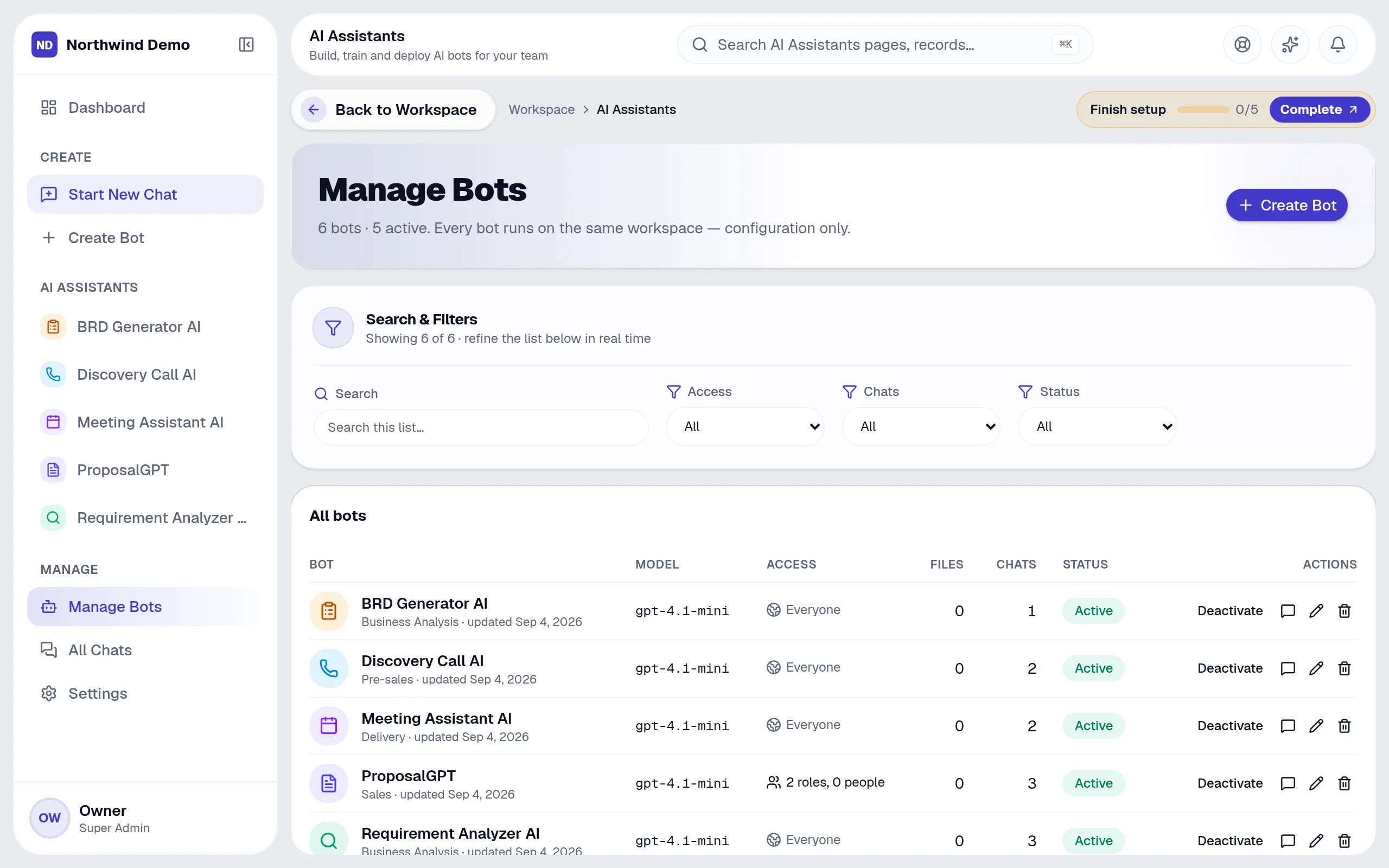Edit the Requirement Analyzer AI bot

coord(1316,840)
